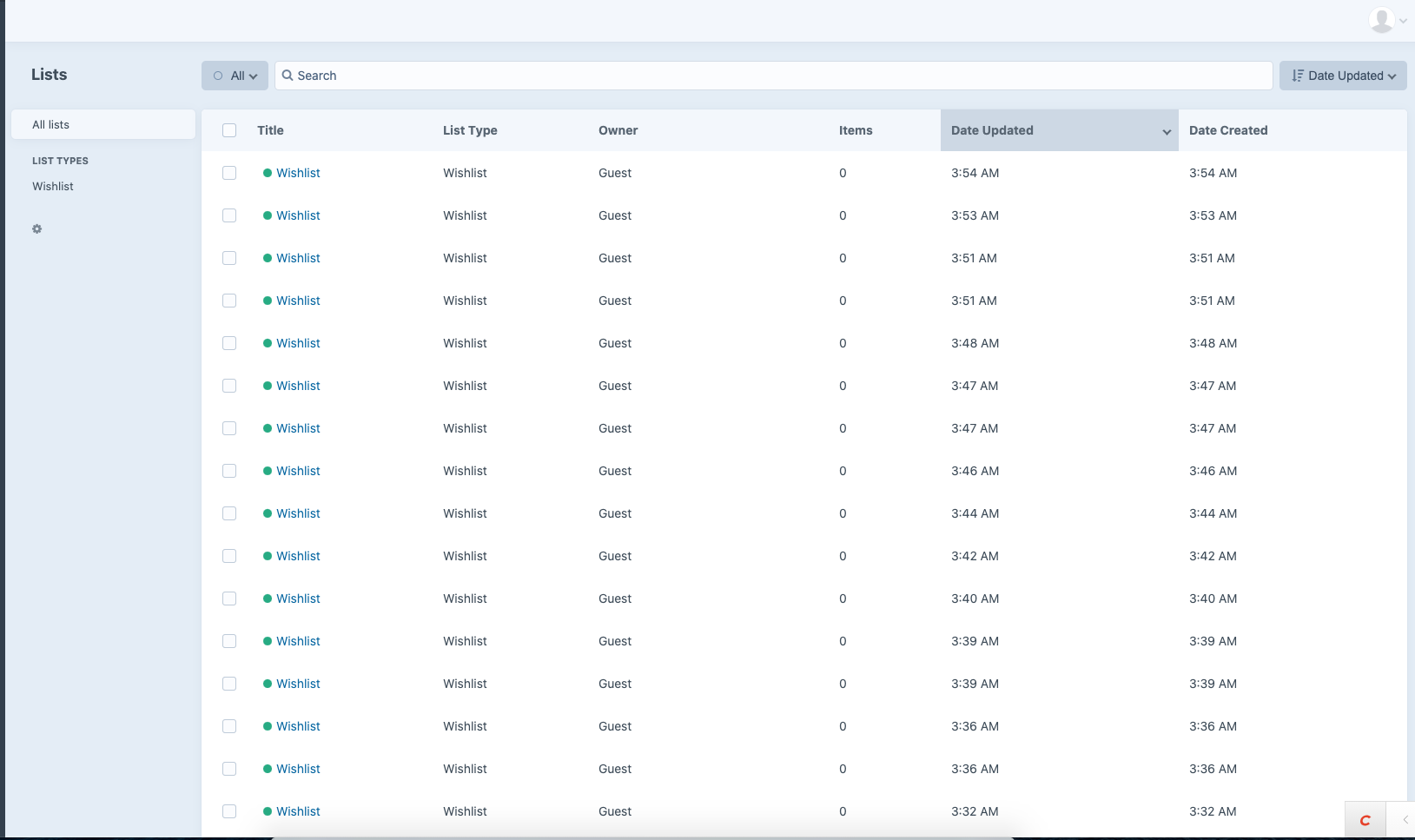
Task: Check the checkbox for the 3:54 AM Wishlist row
Action: click(x=229, y=173)
